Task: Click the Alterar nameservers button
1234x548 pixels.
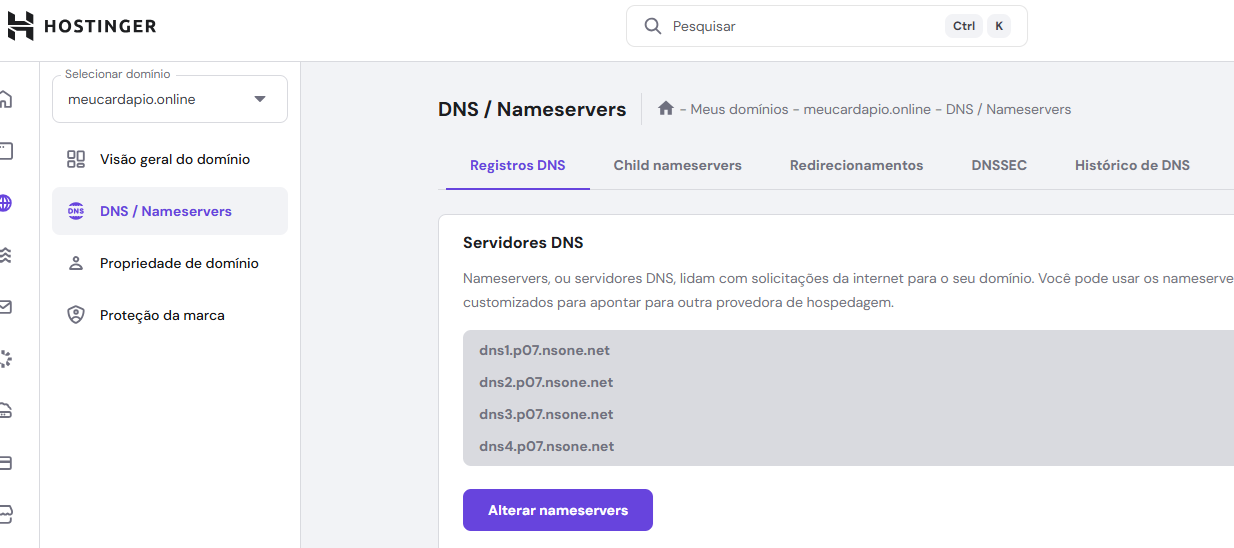Action: (x=558, y=510)
